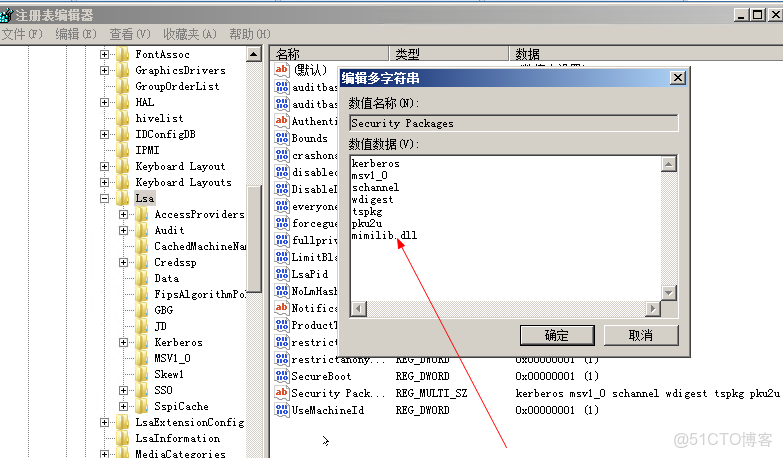
Task: Select the MSV1_0 subkey
Action: tap(172, 358)
